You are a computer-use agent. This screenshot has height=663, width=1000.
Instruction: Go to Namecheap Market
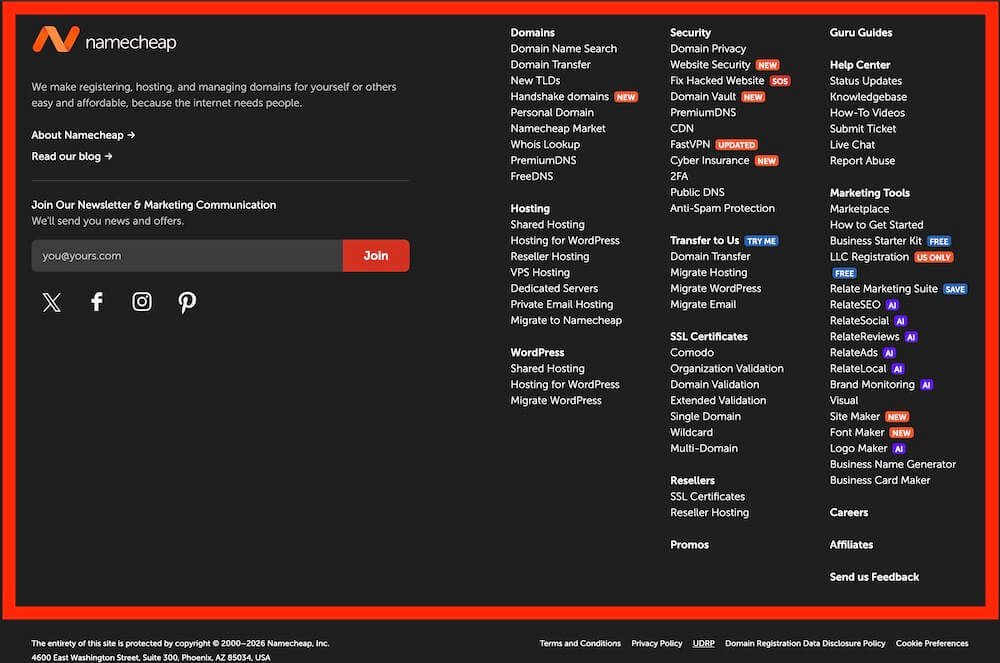(x=557, y=128)
